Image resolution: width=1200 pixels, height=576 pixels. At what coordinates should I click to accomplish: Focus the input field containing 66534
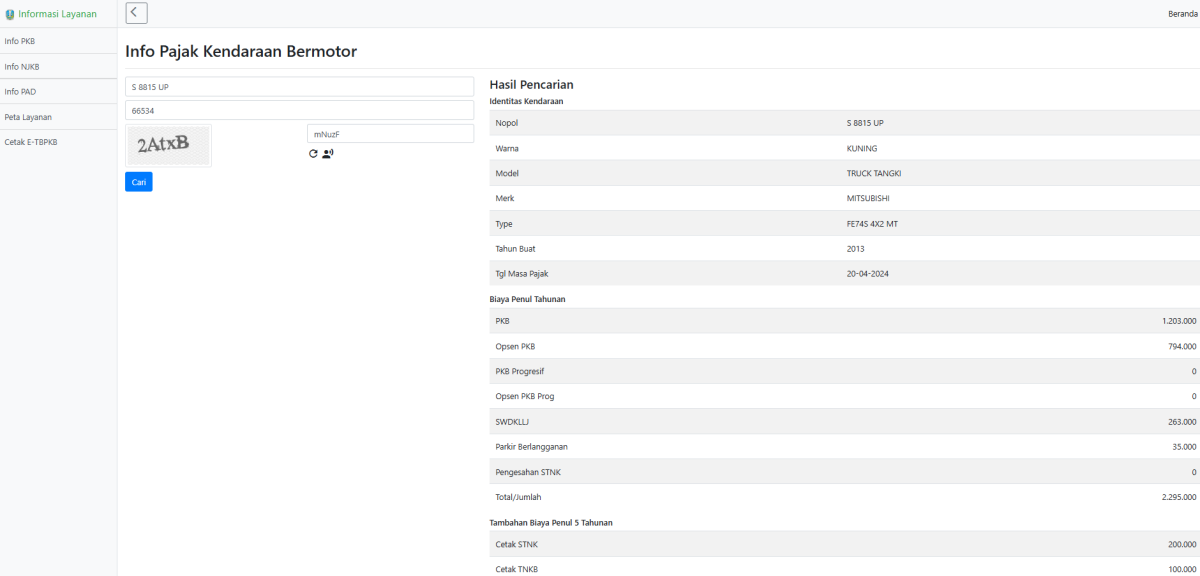[299, 110]
